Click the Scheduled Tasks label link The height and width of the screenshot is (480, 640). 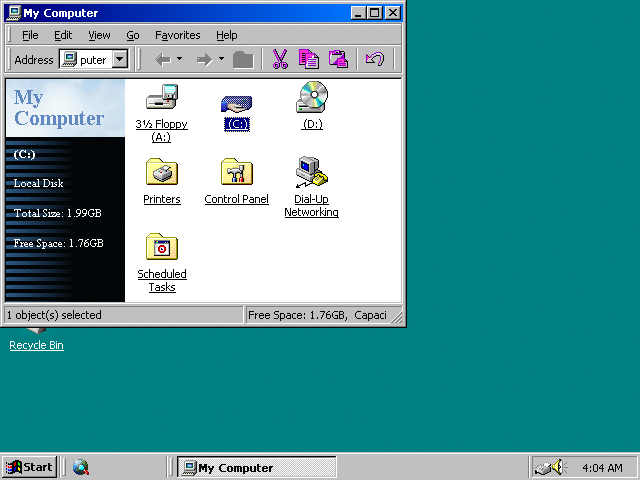point(162,280)
